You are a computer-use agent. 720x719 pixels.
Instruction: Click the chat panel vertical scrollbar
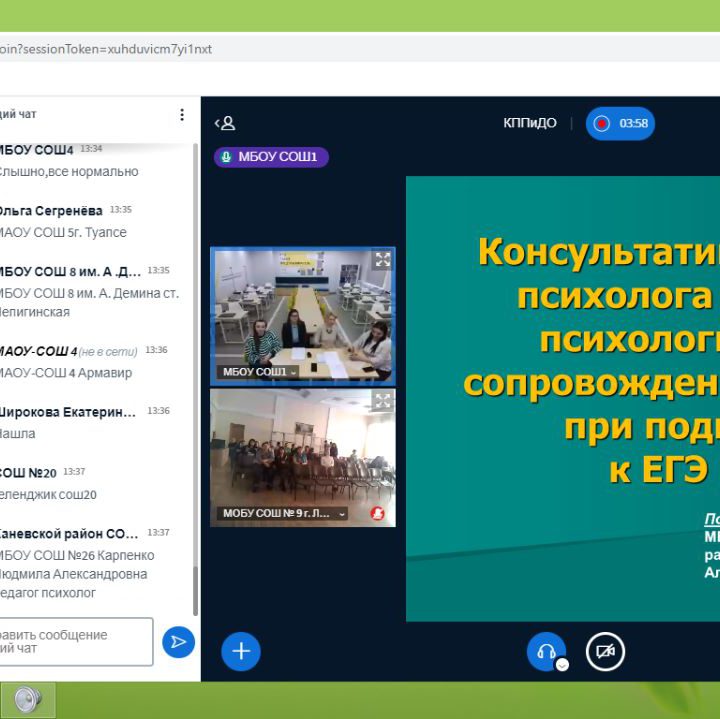pos(195,380)
